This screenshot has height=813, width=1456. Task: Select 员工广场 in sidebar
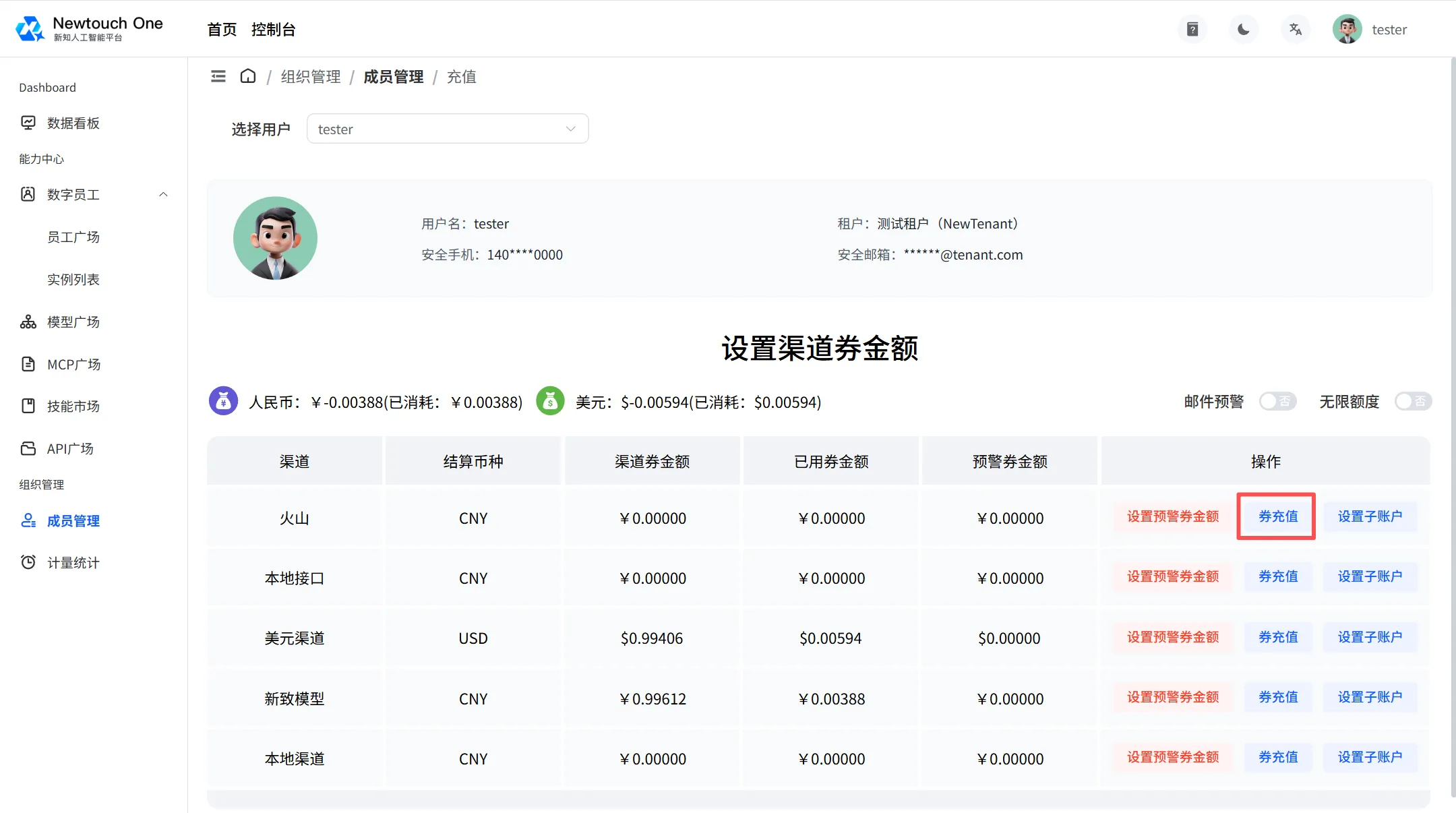click(x=73, y=237)
